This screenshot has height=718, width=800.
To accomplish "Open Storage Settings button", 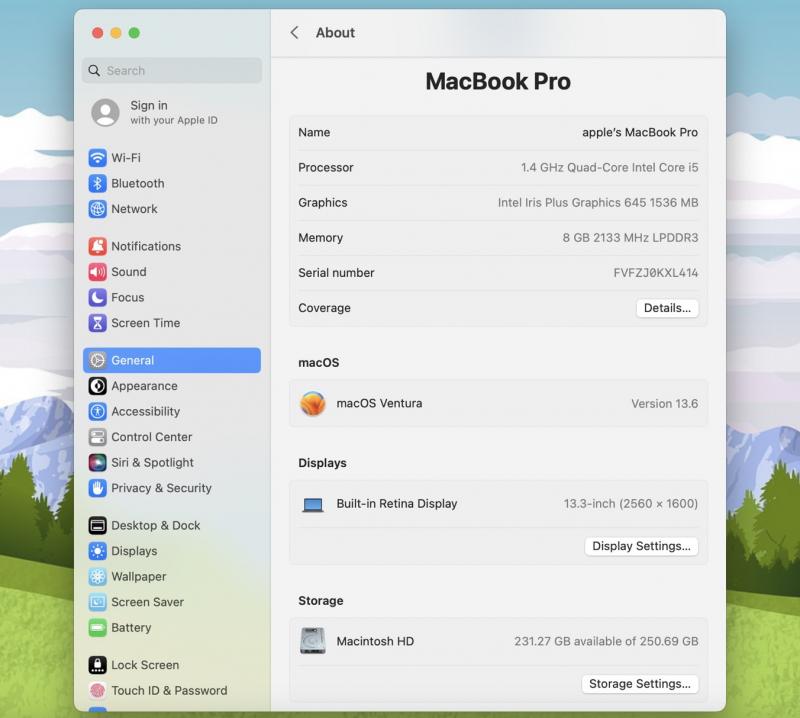I will point(639,684).
